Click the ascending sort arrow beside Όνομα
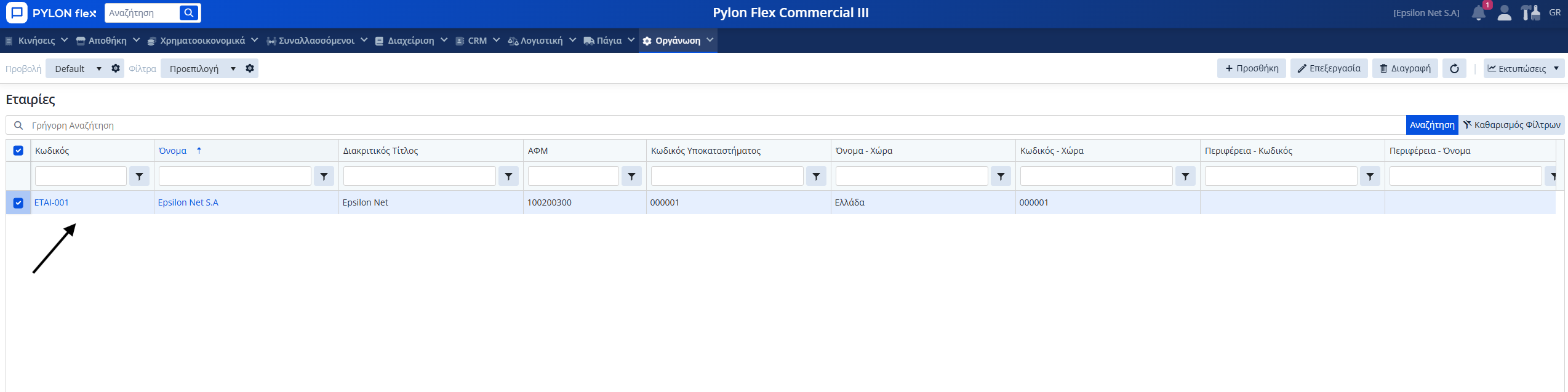Viewport: 1568px width, 392px height. (199, 150)
